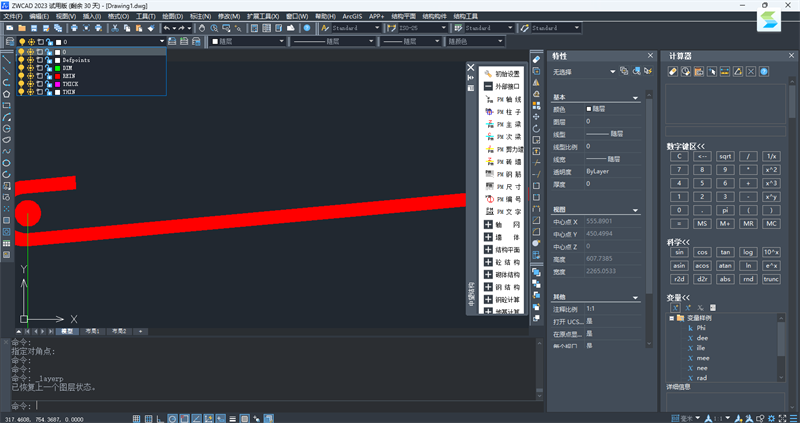Click the PM 编号 numbering item

pyautogui.click(x=503, y=198)
